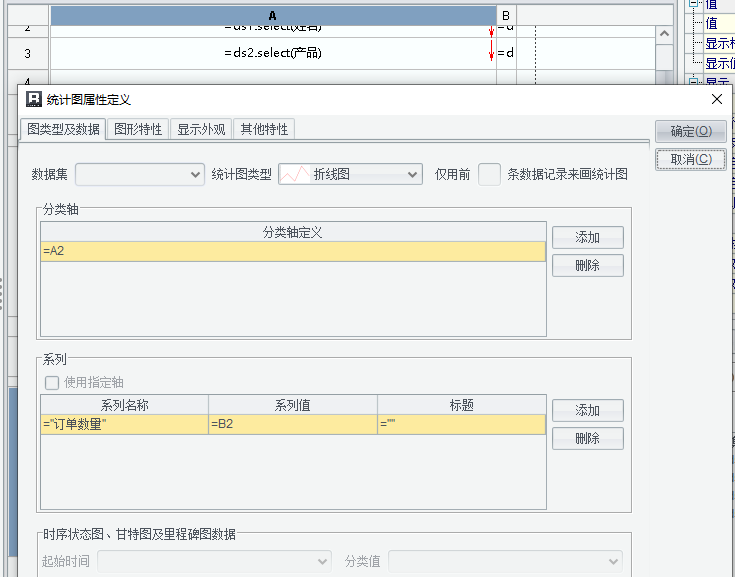The height and width of the screenshot is (577, 735).
Task: Click the line chart icon in 统计图类型
Action: pos(295,174)
